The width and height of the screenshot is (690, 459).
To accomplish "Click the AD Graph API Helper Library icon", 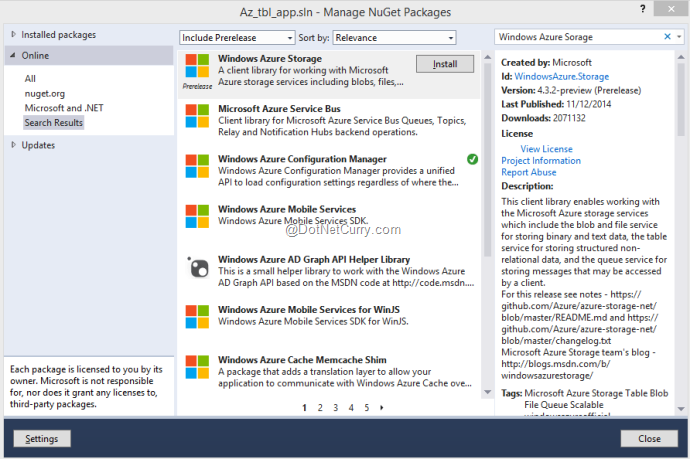I will coord(198,267).
